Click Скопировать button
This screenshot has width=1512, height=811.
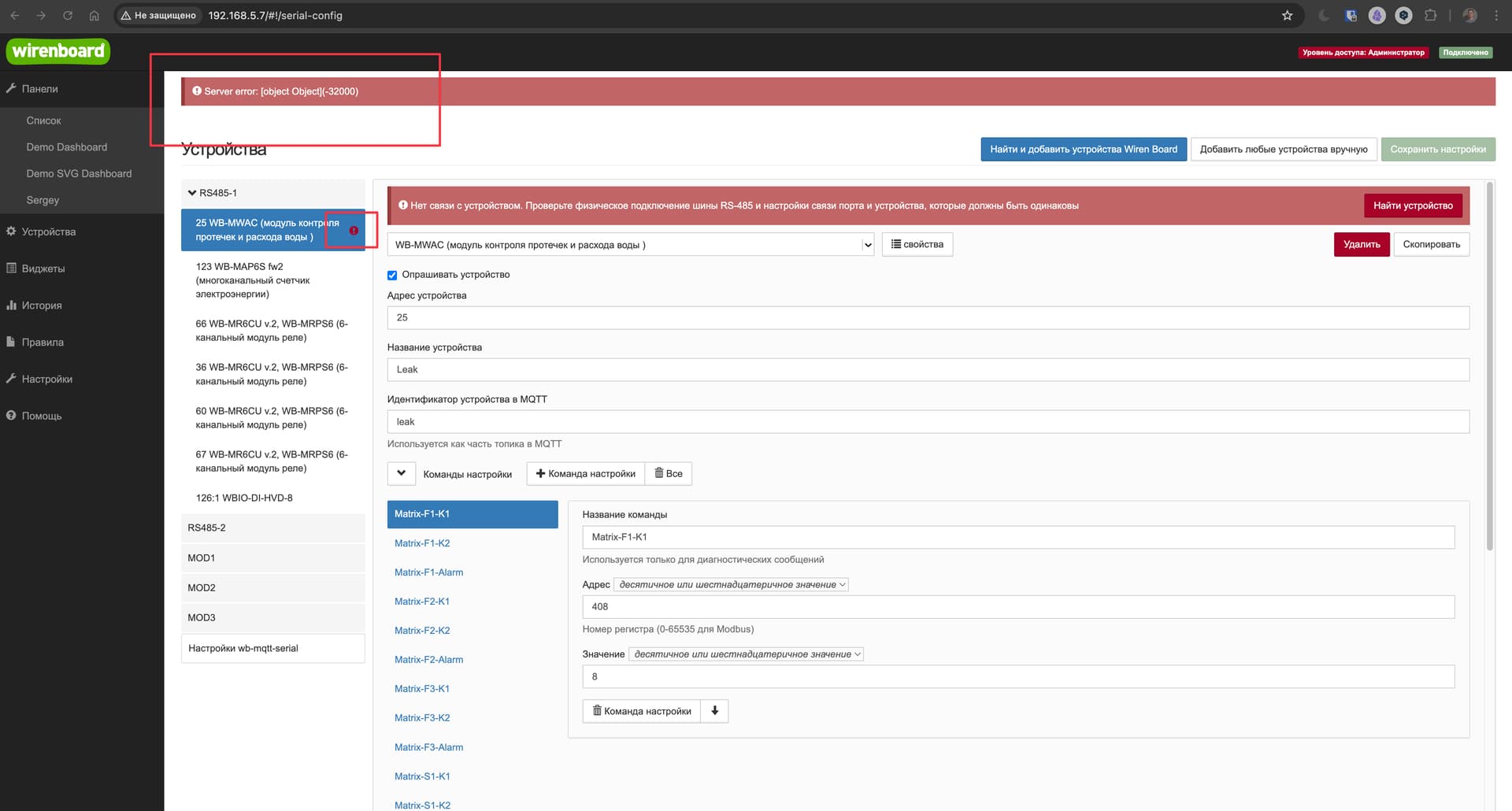click(1431, 244)
